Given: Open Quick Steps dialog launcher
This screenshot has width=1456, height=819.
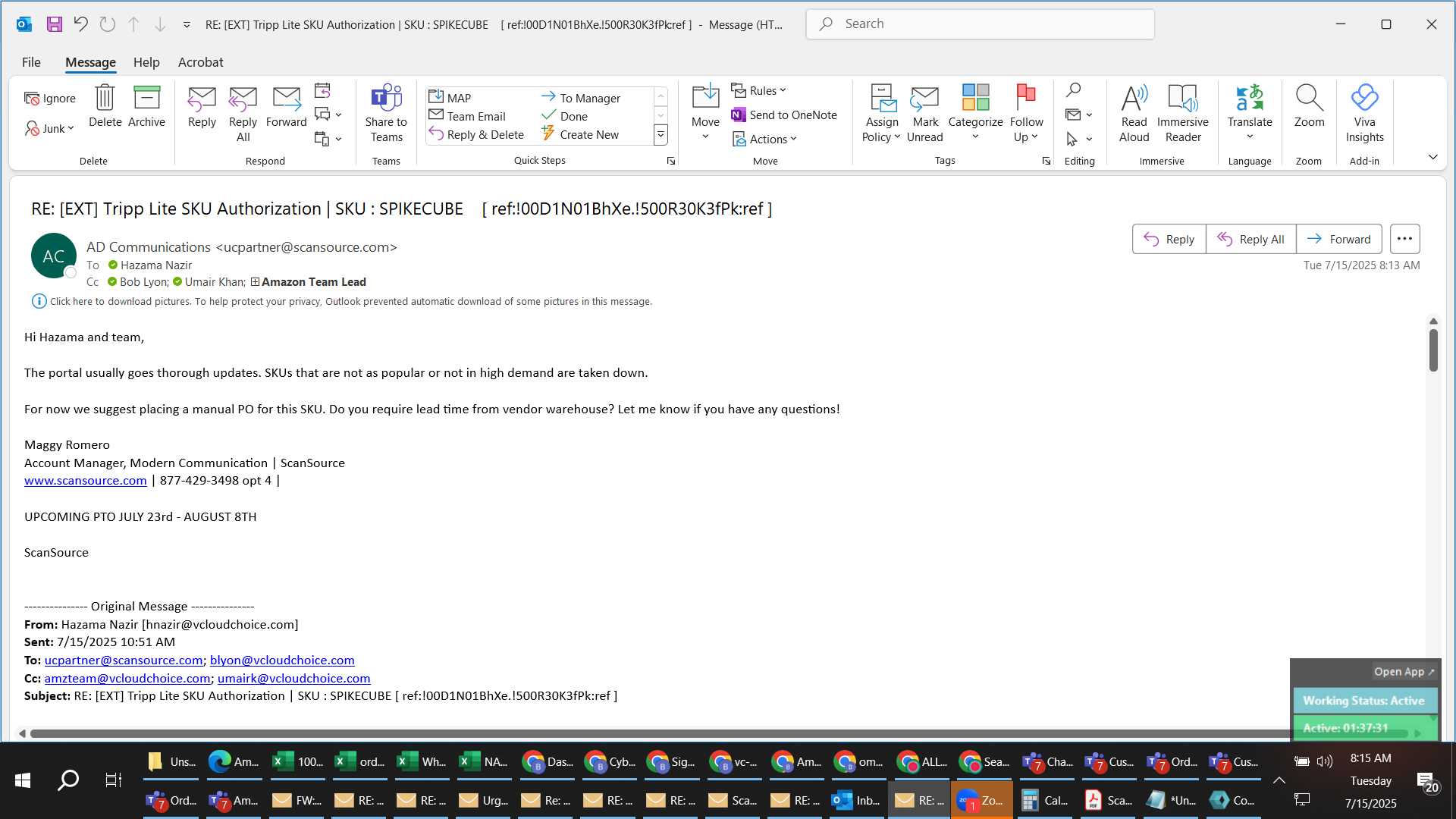Looking at the screenshot, I should (671, 161).
